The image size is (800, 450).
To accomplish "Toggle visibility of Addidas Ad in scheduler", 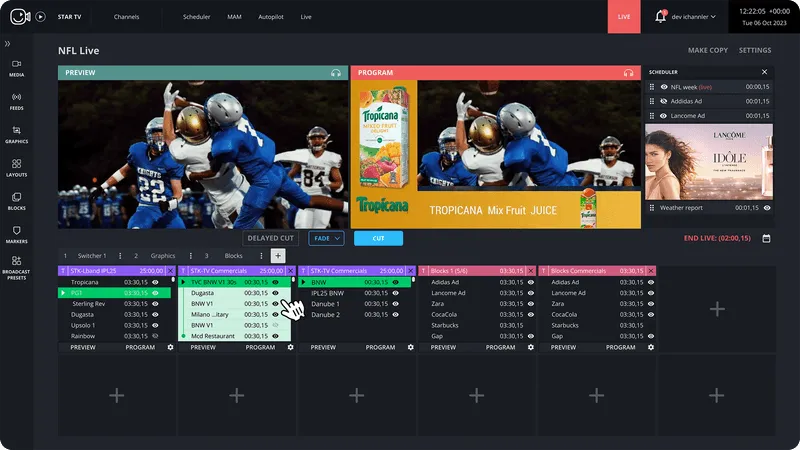I will [x=664, y=101].
